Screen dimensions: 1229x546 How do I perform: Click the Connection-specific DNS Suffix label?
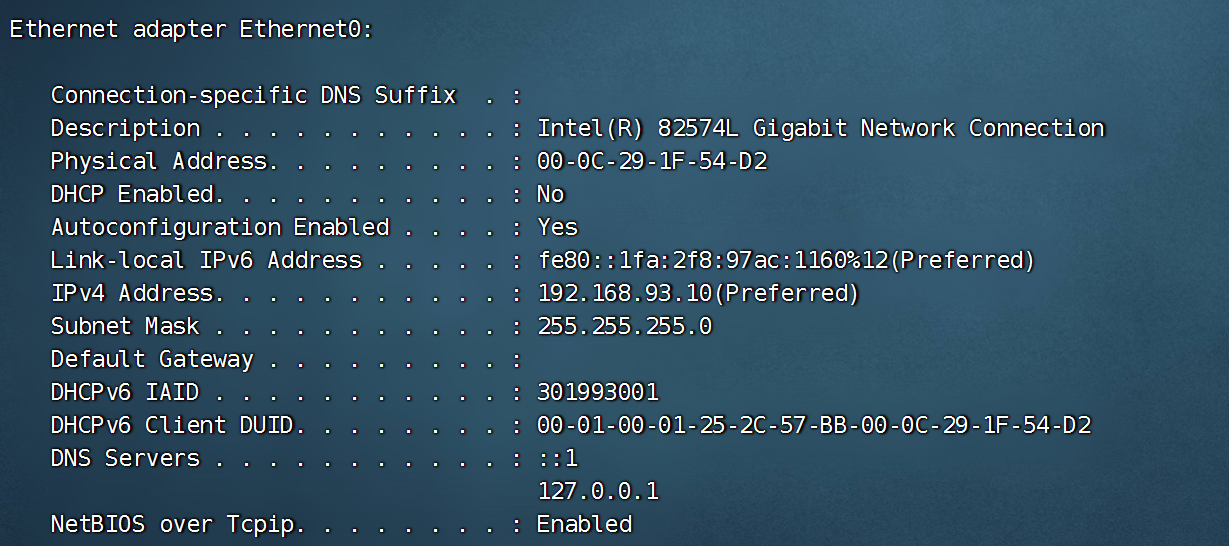[253, 95]
